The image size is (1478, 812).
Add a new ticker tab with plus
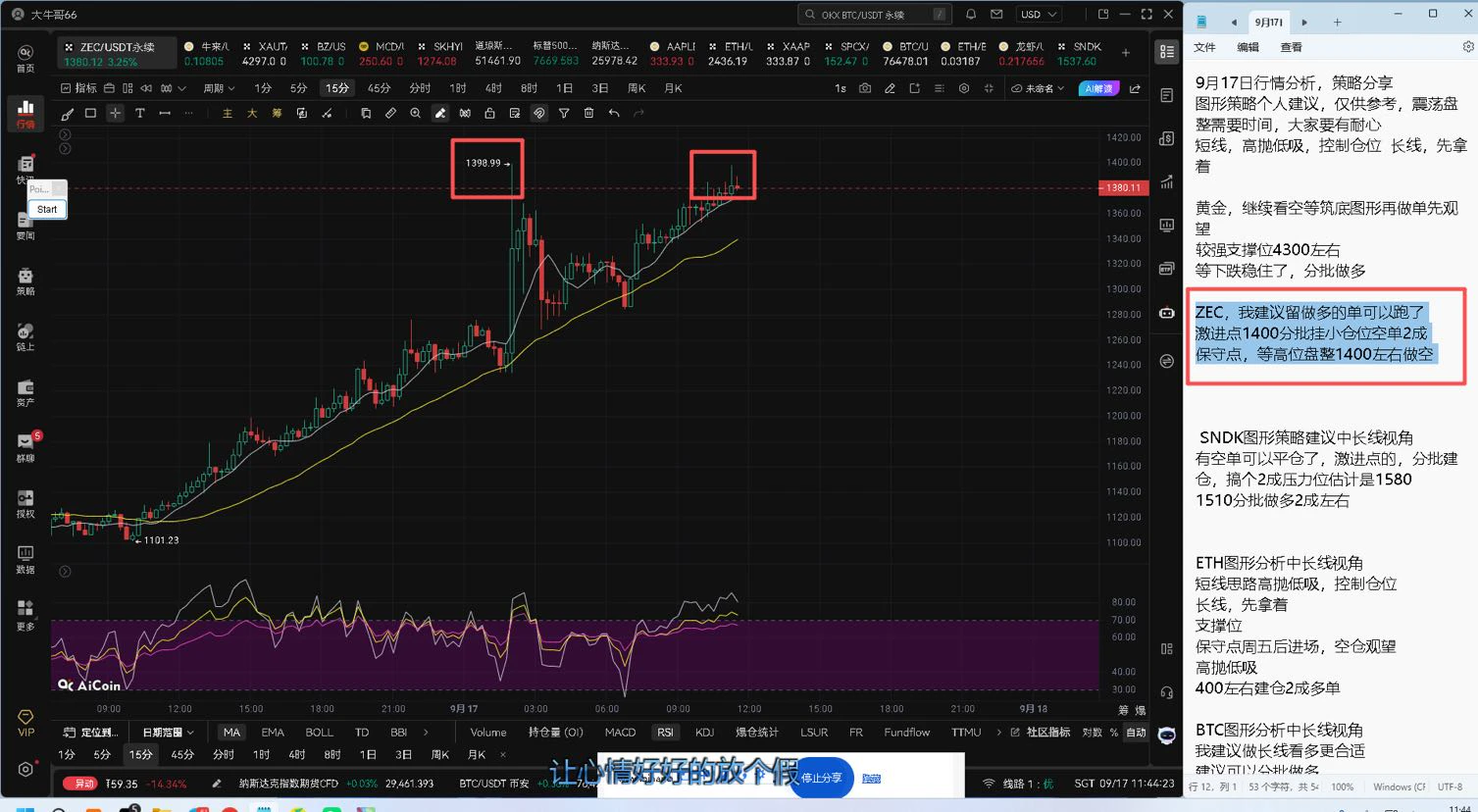click(x=1126, y=53)
